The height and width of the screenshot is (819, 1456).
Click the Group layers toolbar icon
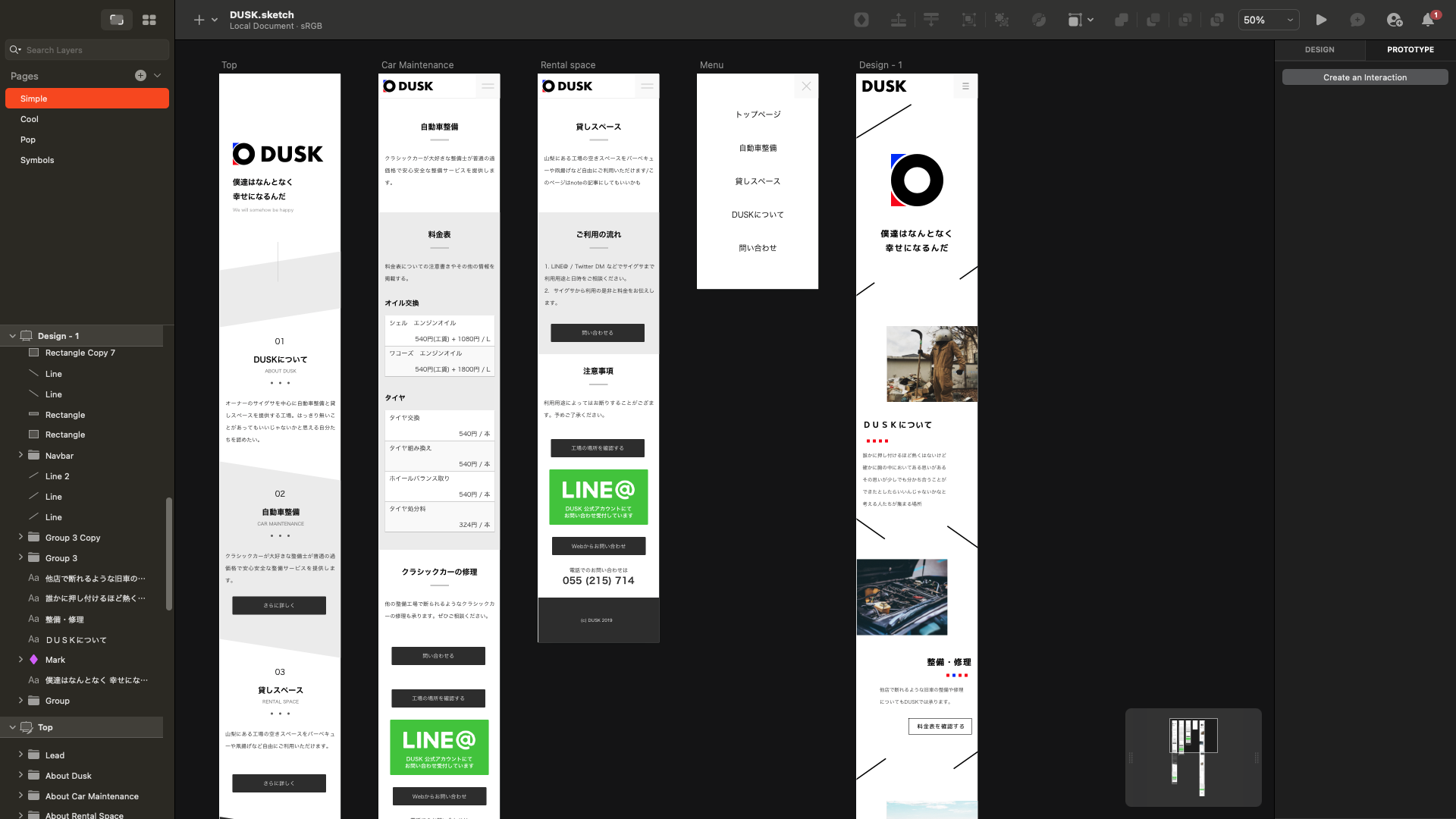969,20
